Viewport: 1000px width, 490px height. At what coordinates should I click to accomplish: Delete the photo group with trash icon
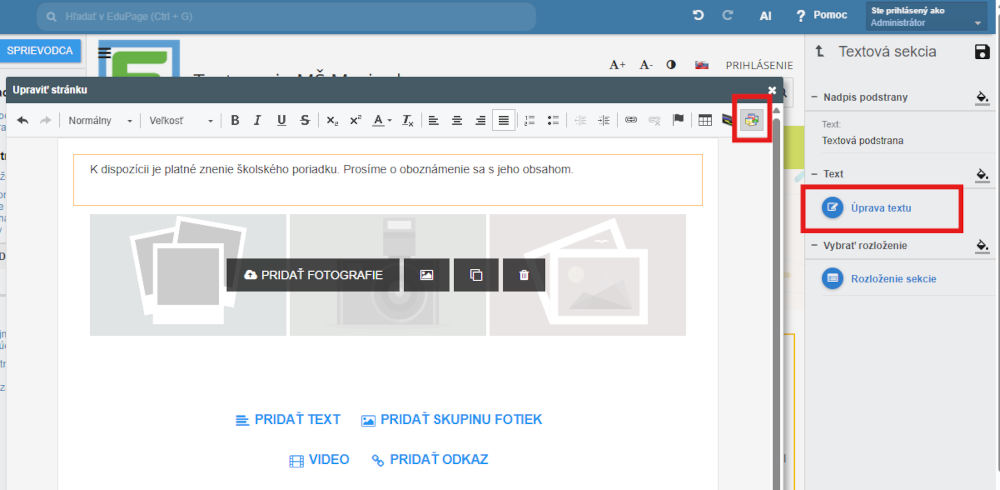(x=524, y=275)
